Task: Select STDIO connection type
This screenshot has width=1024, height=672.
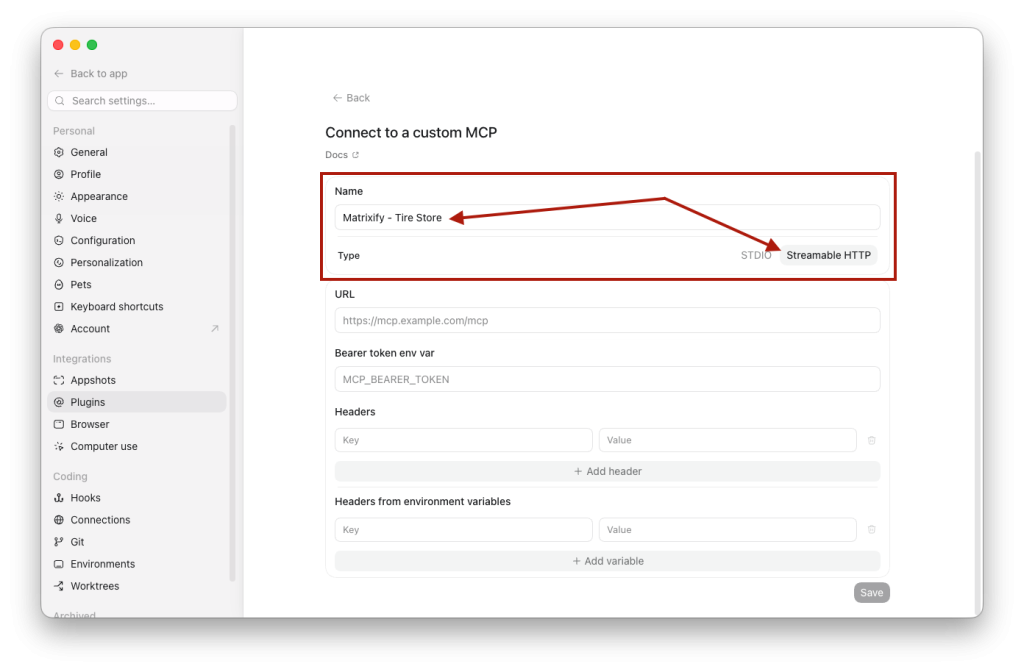Action: click(756, 255)
